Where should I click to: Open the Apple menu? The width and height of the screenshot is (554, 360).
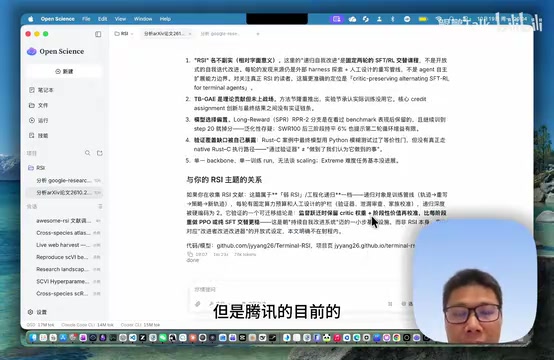pyautogui.click(x=31, y=19)
